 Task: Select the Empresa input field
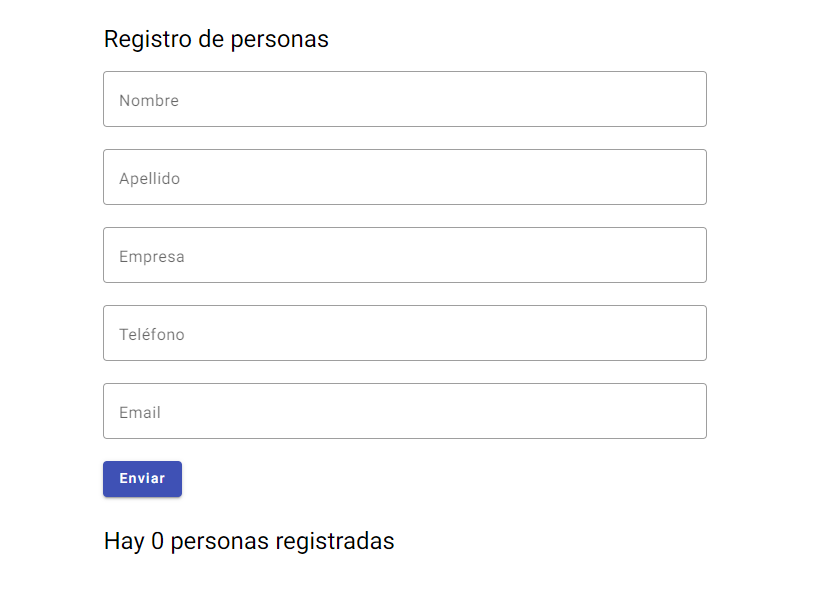click(x=404, y=255)
